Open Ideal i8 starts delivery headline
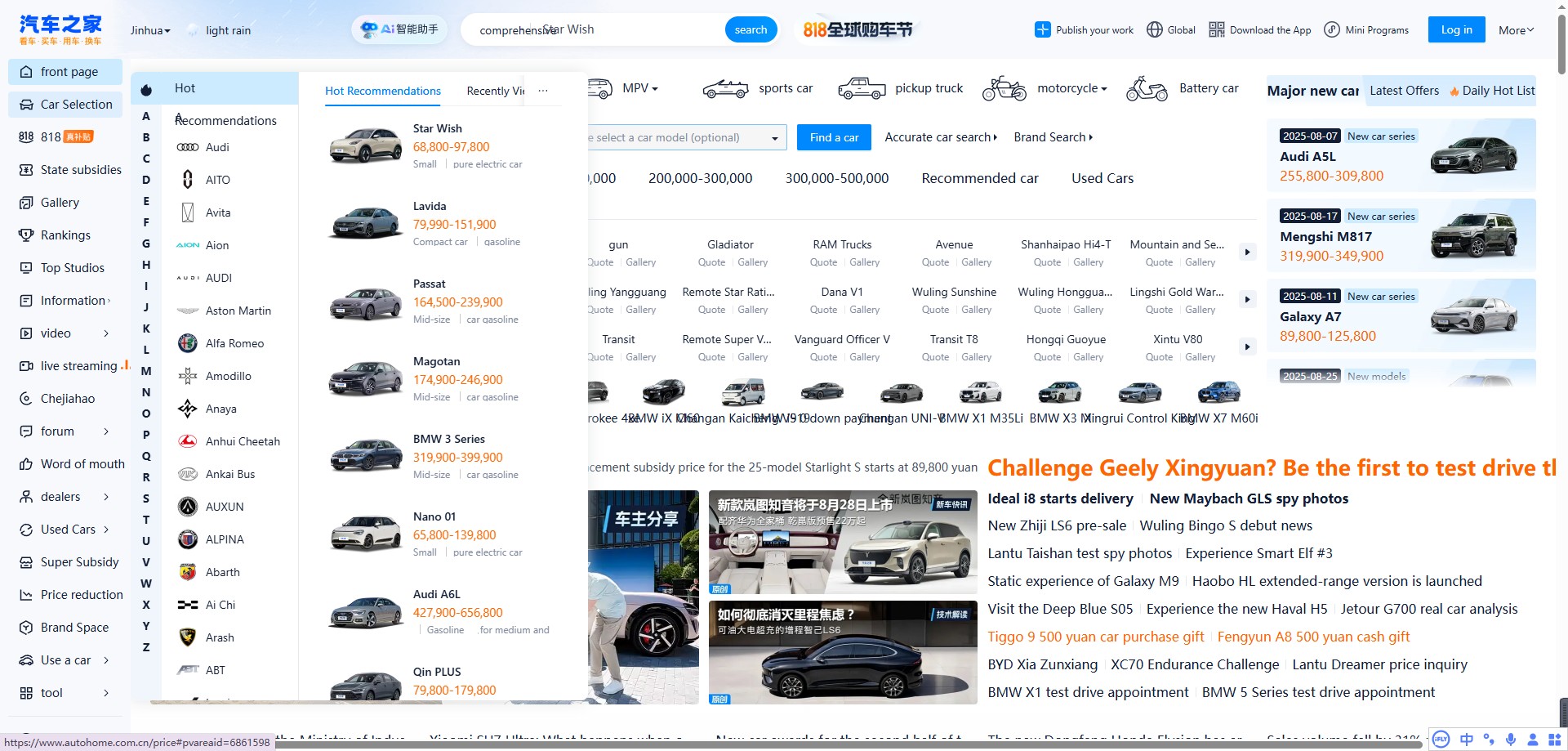 click(x=1060, y=498)
